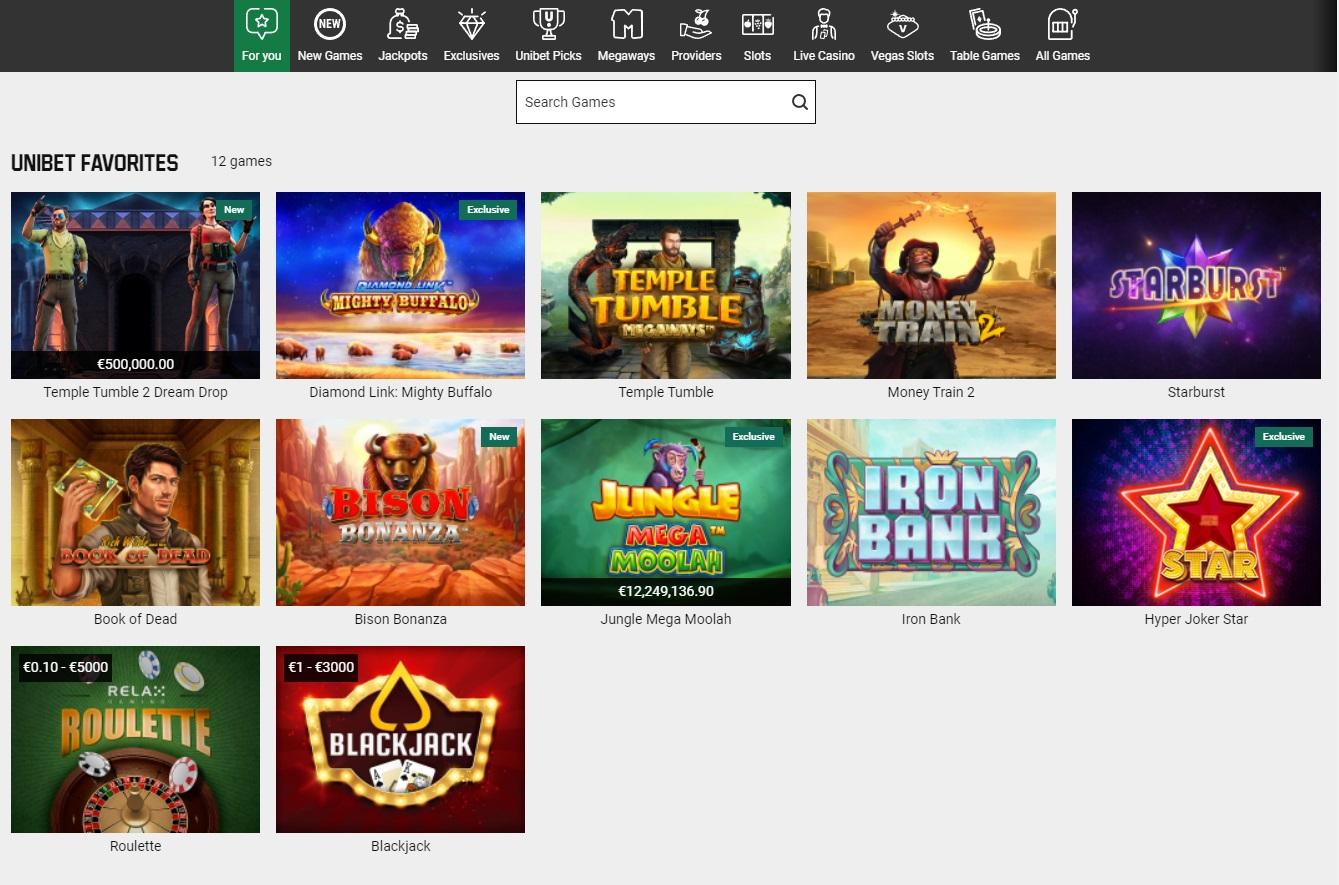Select the For you tab label
This screenshot has height=885, width=1339.
pos(261,56)
